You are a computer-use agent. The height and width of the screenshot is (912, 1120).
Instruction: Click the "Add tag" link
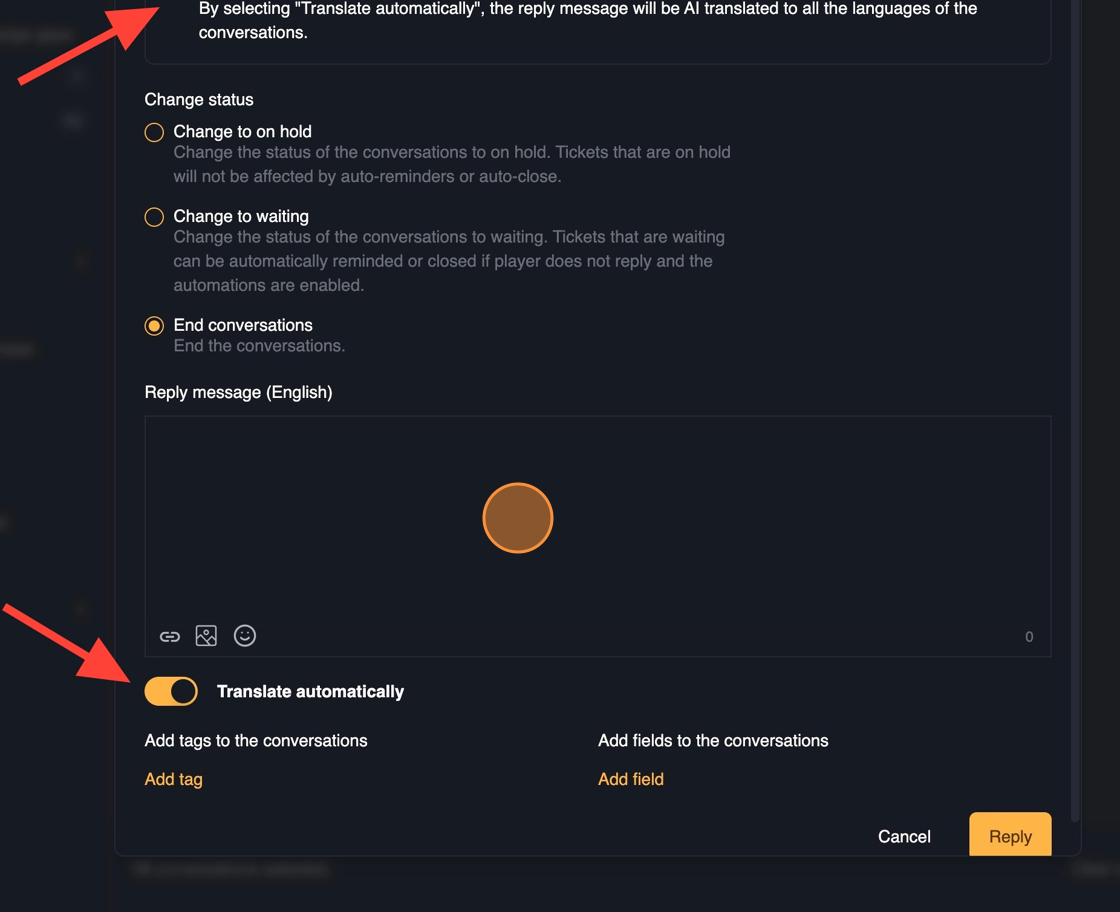[173, 779]
